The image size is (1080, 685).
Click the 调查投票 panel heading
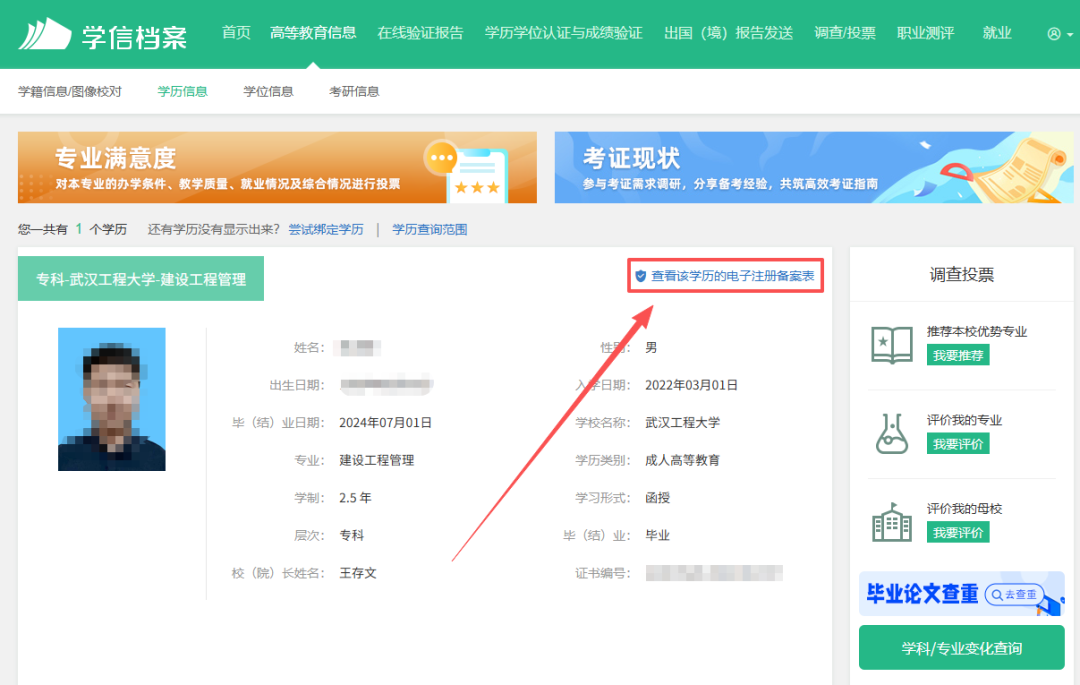(962, 275)
